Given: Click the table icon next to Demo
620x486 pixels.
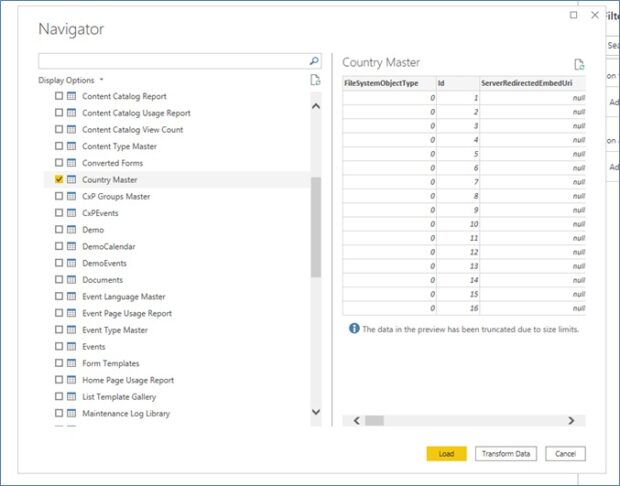Looking at the screenshot, I should click(x=72, y=230).
